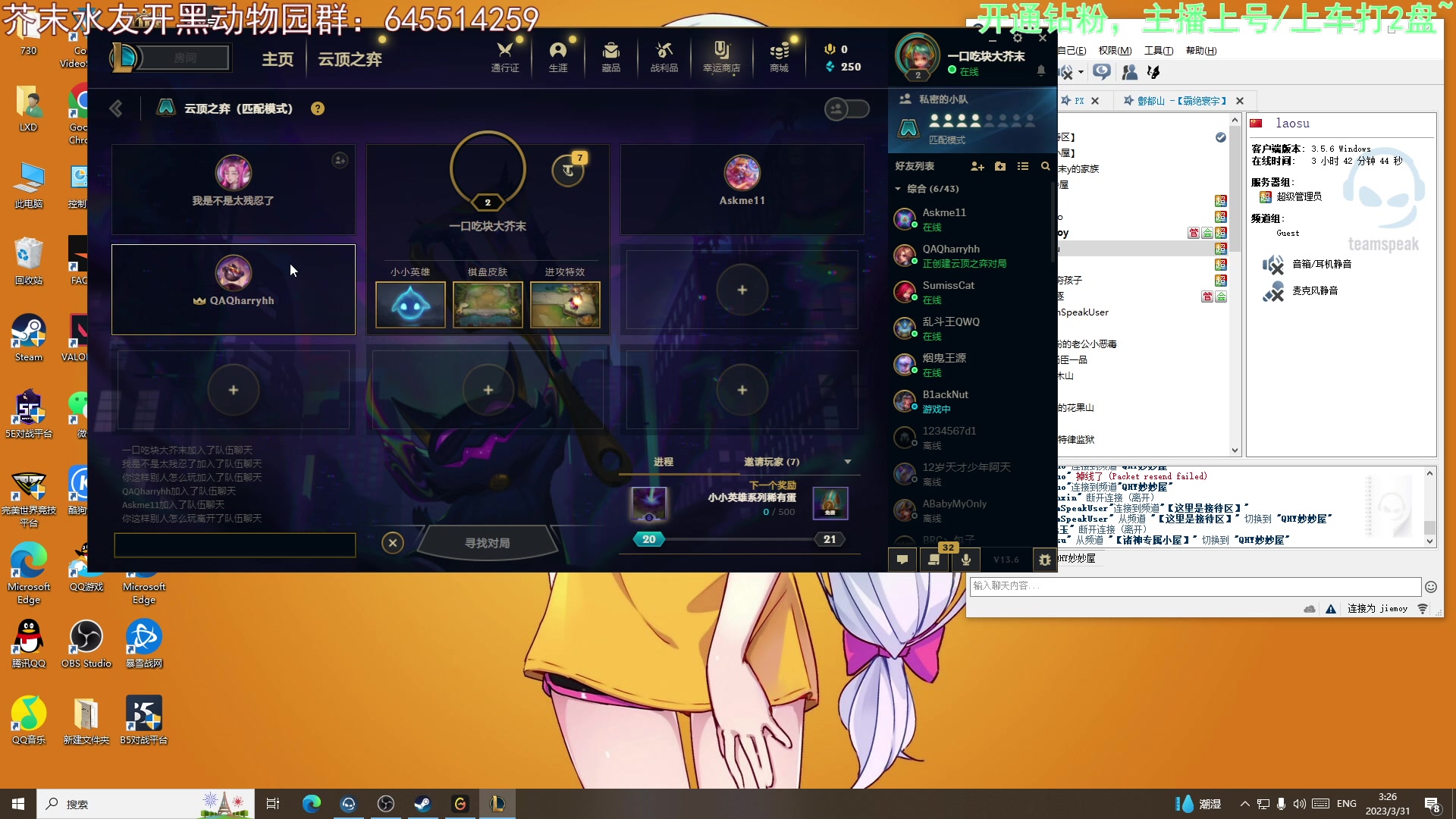Go back with the lobby back arrow
Screen dimensions: 1456x819
(116, 108)
